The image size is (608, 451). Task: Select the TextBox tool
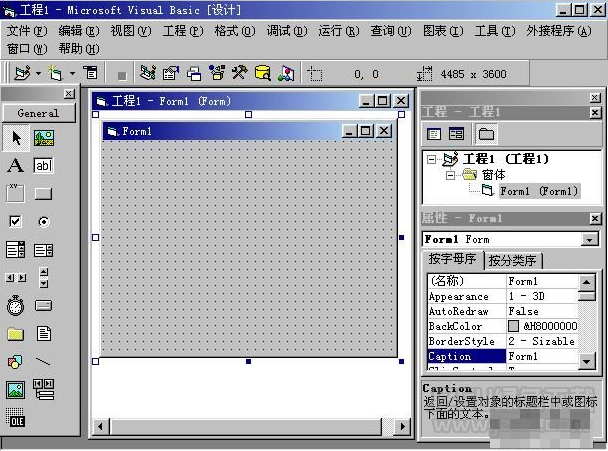point(43,166)
